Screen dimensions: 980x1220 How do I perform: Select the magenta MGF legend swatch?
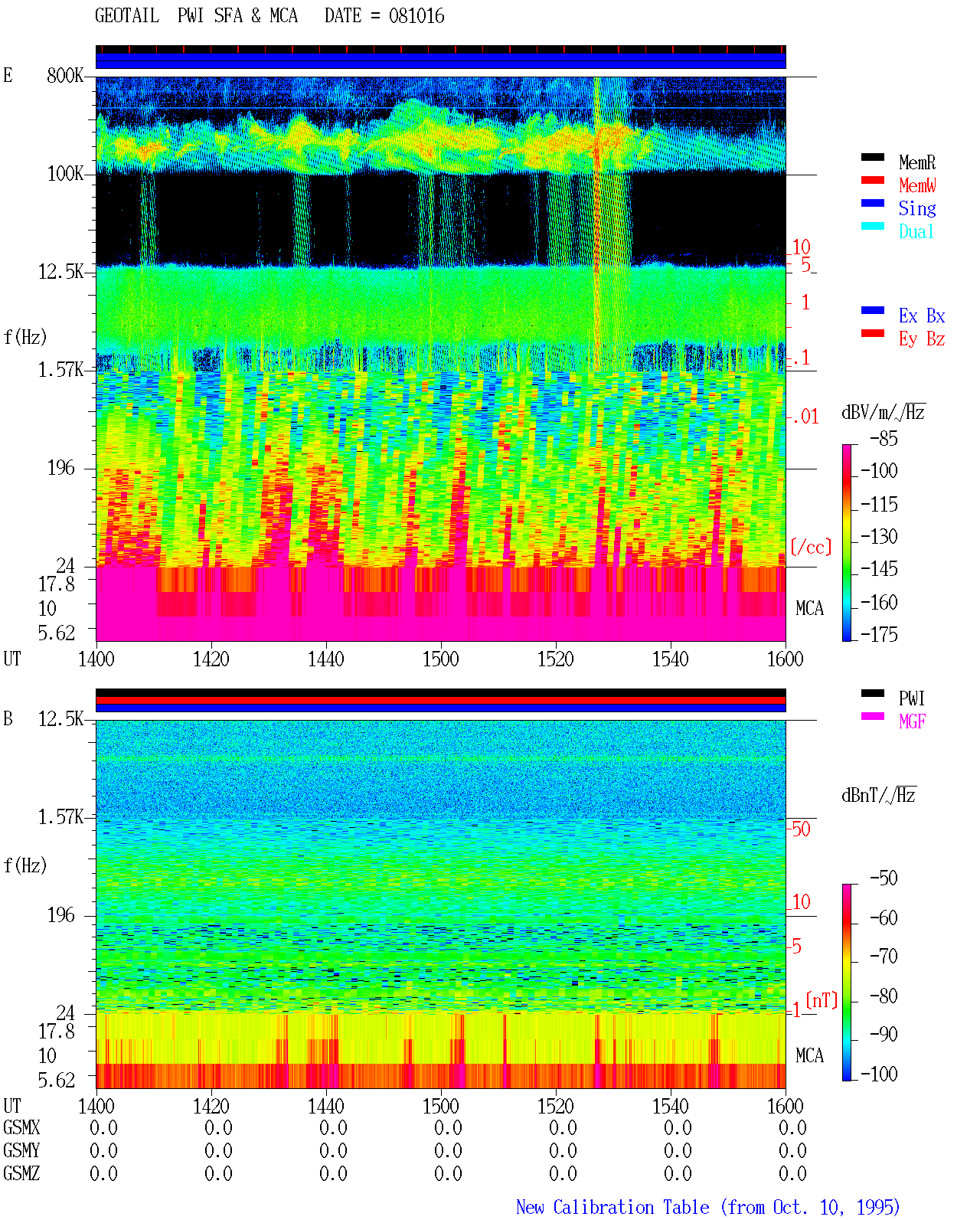(873, 717)
